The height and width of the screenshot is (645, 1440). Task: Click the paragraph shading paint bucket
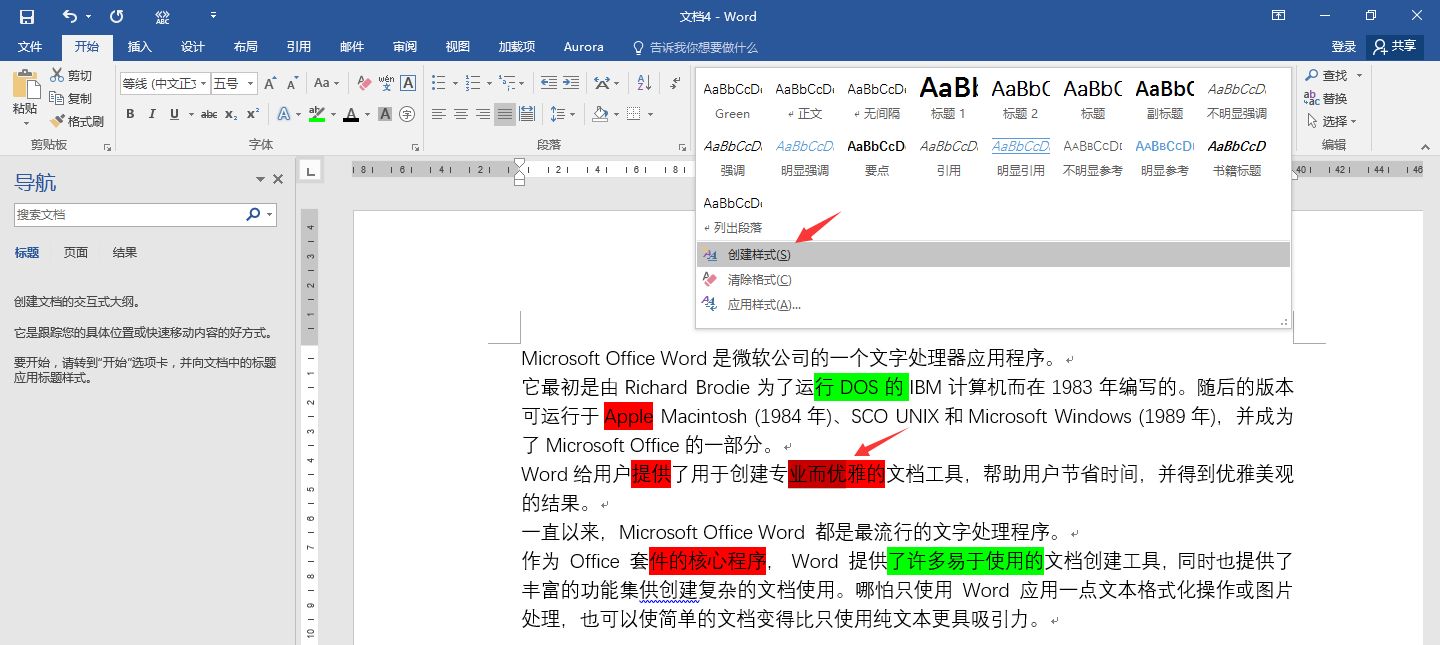[x=599, y=114]
